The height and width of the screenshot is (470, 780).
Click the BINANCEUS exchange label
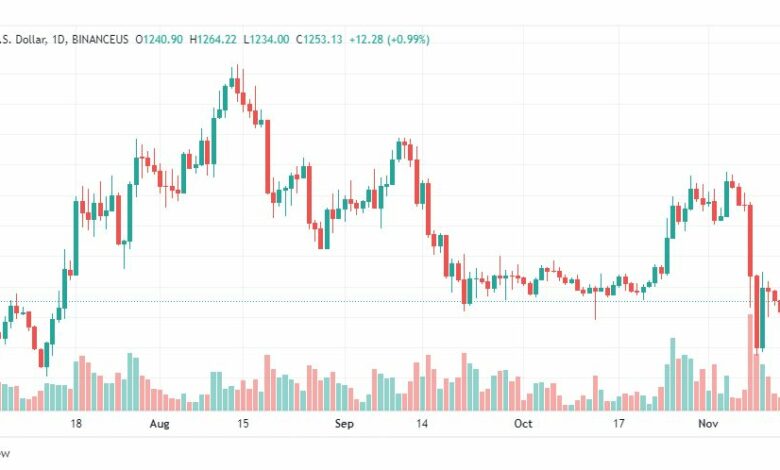(100, 39)
